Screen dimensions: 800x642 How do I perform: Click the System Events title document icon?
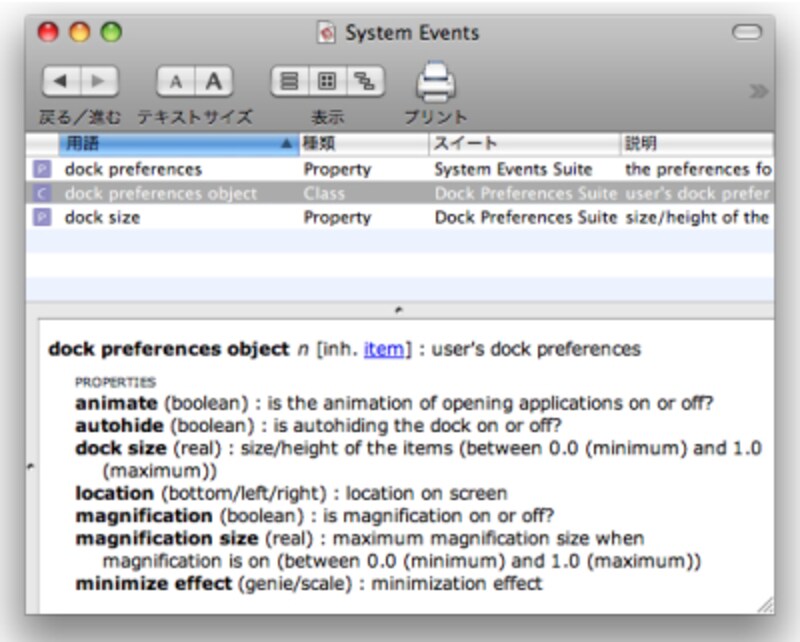[326, 33]
